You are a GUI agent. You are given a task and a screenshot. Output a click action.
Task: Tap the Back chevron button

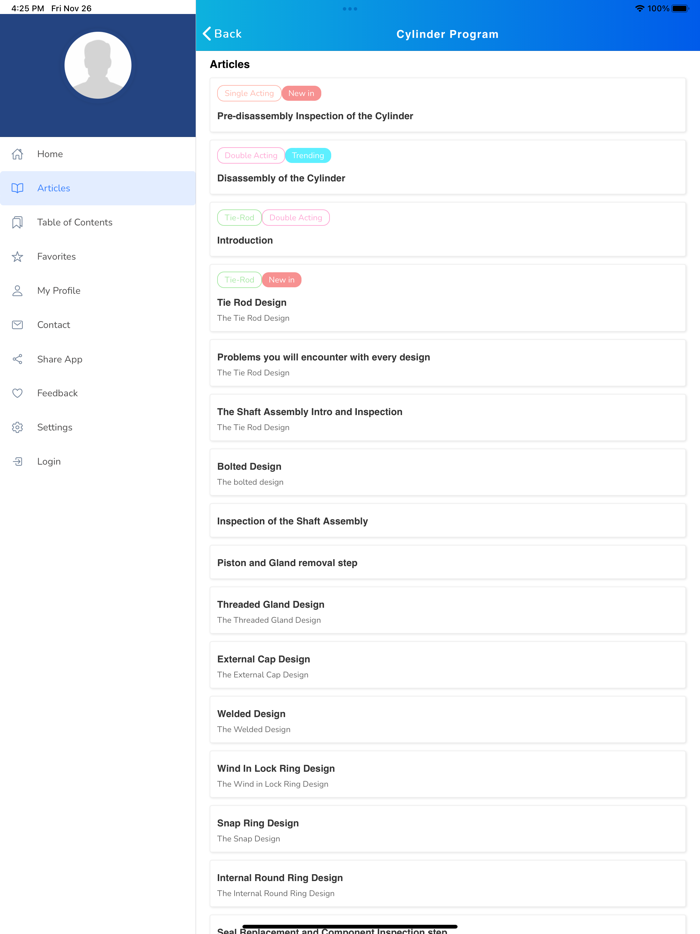[222, 34]
